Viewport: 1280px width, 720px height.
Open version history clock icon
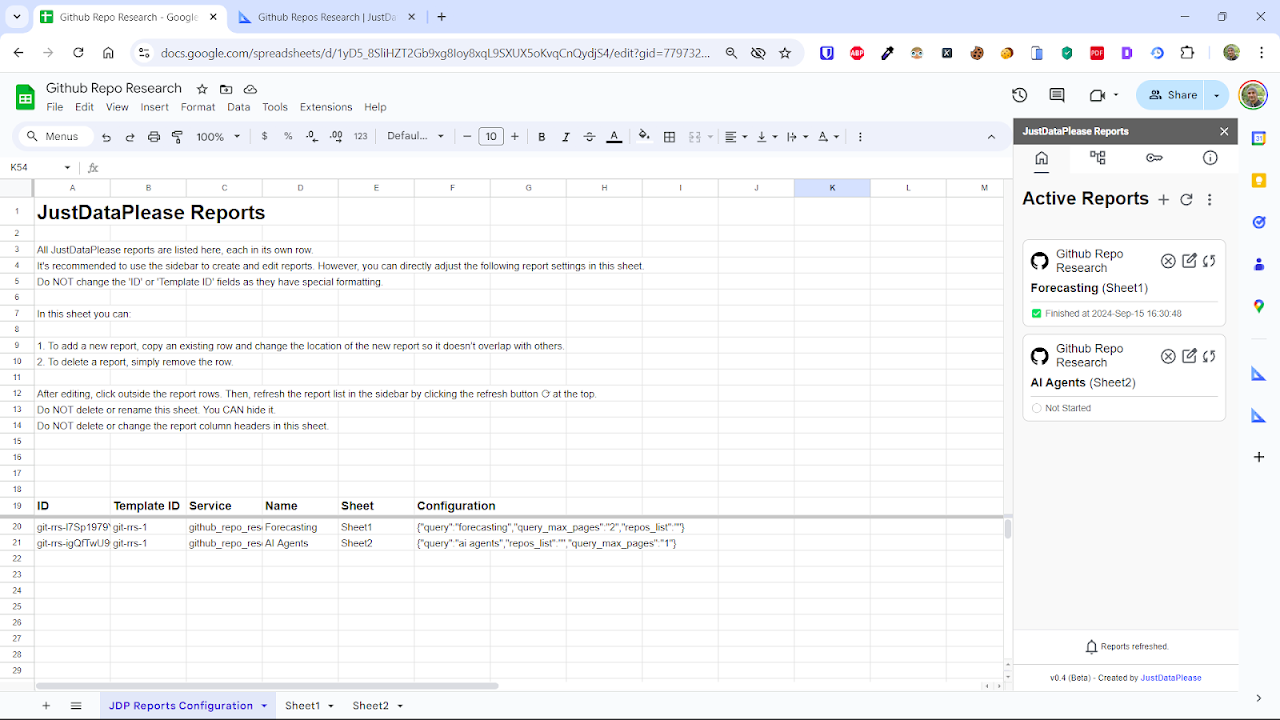[x=1019, y=95]
